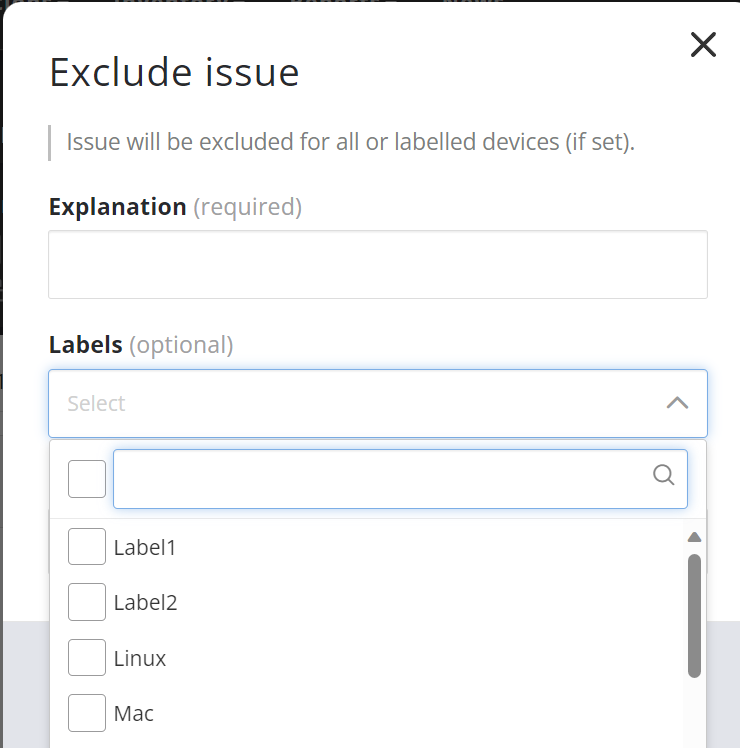Screen dimensions: 740x748
Task: Close the Exclude issue dialog
Action: tap(703, 44)
